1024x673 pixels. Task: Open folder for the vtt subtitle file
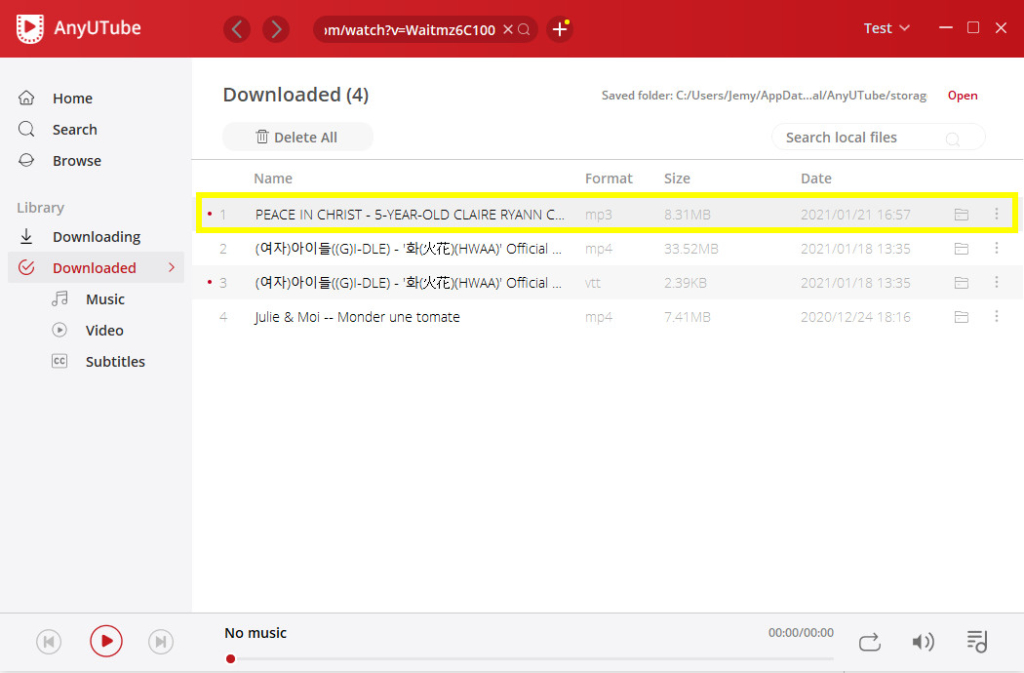961,283
